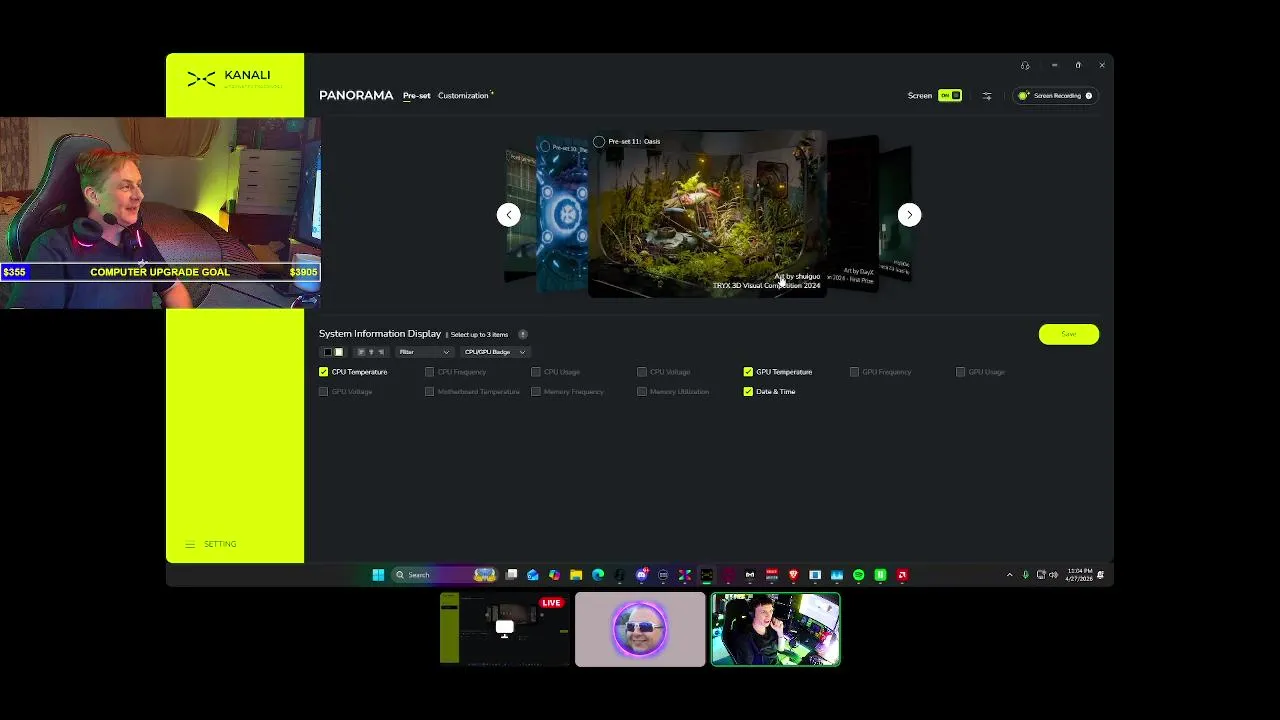Choose right text alignment icon
1280x720 pixels.
(380, 352)
